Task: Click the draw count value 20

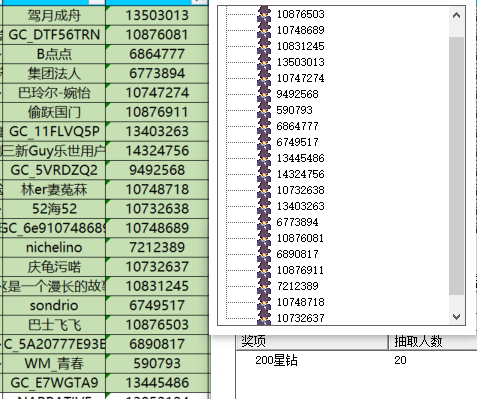Action: [x=400, y=360]
